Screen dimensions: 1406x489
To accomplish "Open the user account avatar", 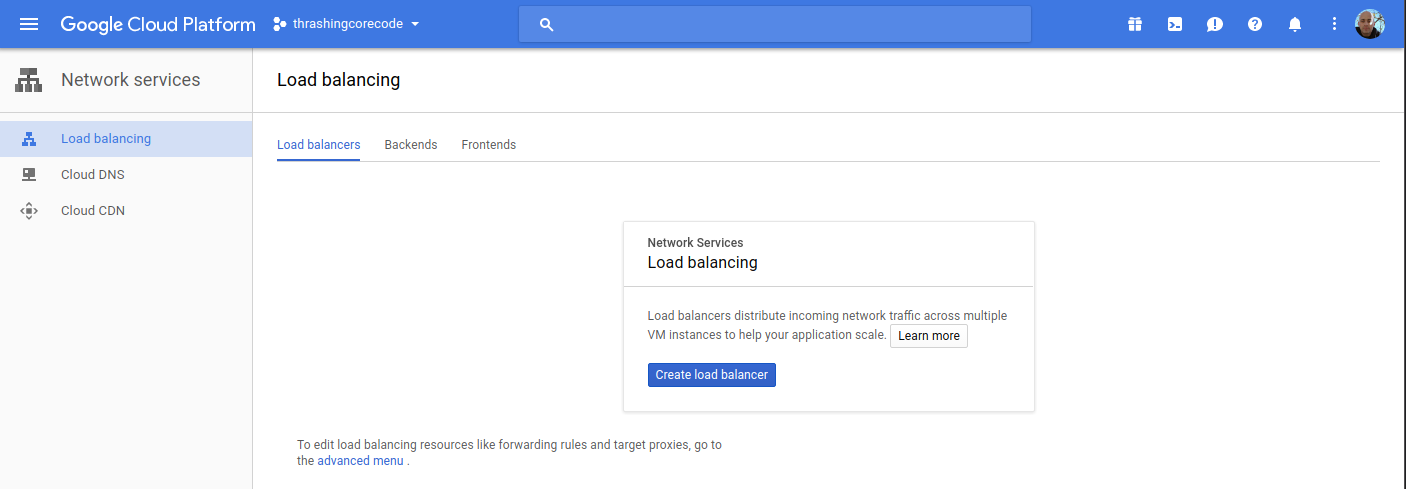I will coord(1370,24).
